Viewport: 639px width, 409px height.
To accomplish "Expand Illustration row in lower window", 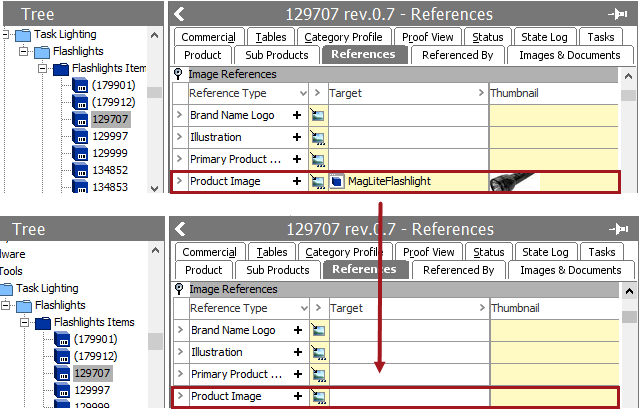I will [x=180, y=352].
